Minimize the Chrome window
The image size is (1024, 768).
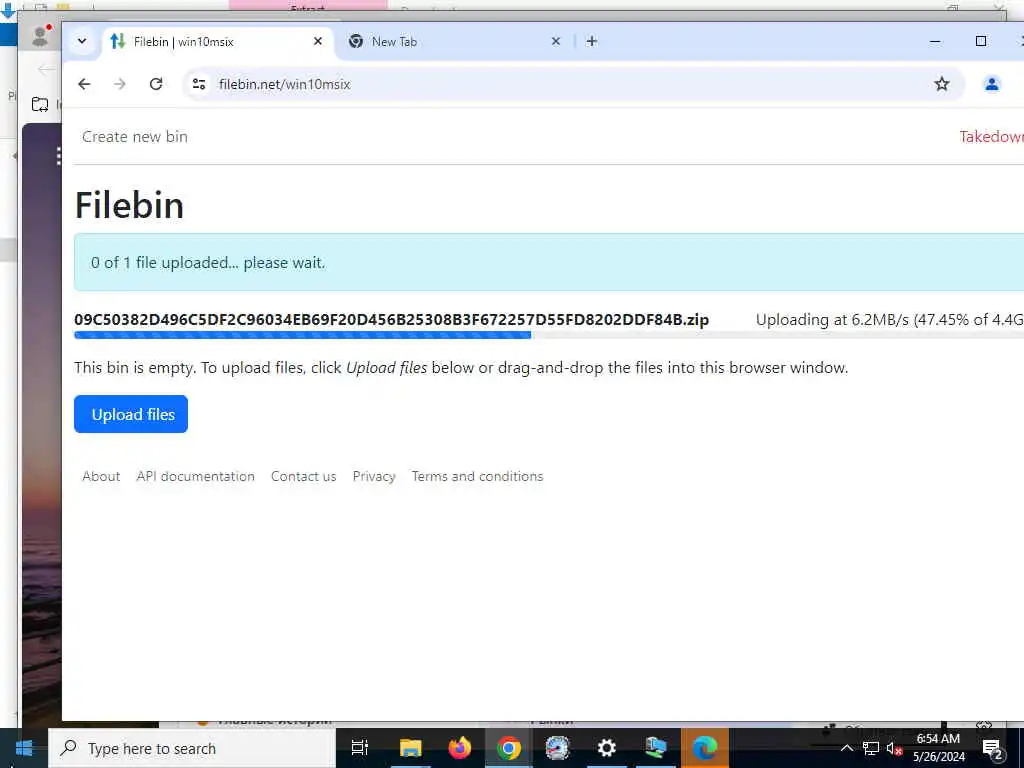click(x=935, y=41)
